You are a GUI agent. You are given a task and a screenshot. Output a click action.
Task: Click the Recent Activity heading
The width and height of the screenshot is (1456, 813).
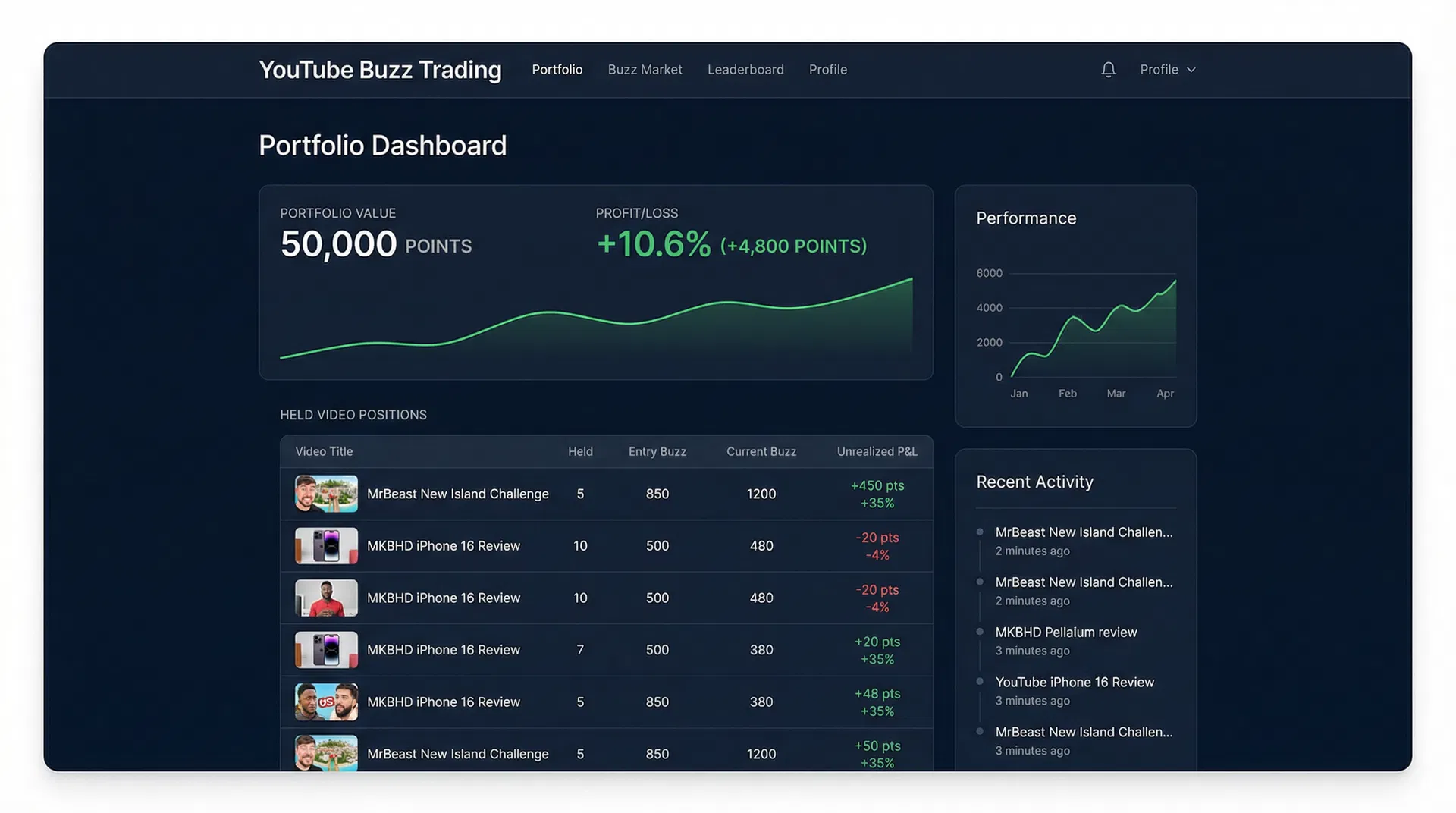coord(1034,482)
